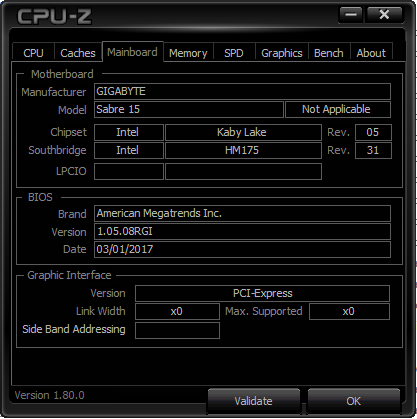Click the Kaby Lake chipset field
Screen dimensions: 417x419
(x=243, y=132)
